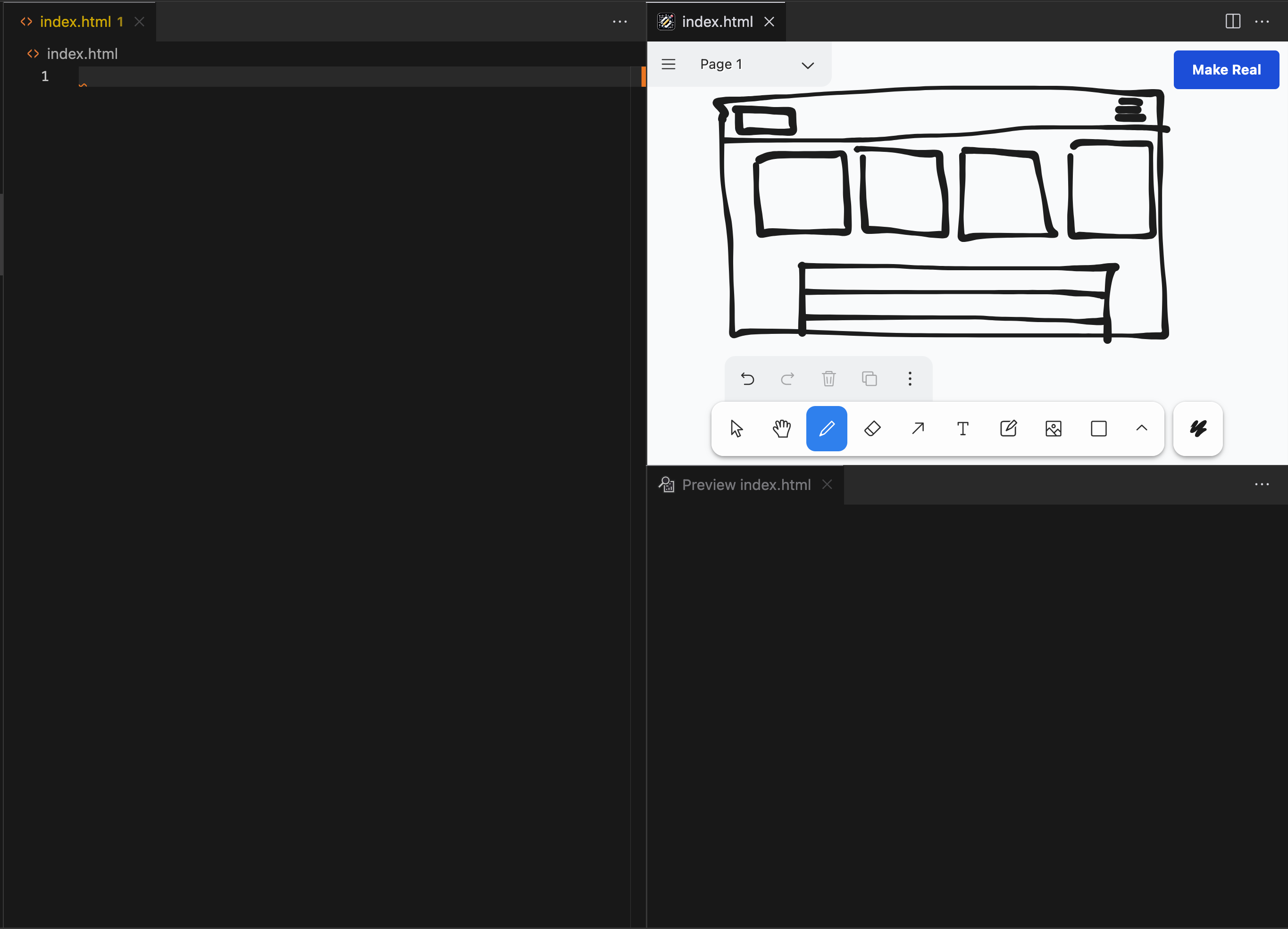Toggle pen mode scribble button

pos(1198,429)
